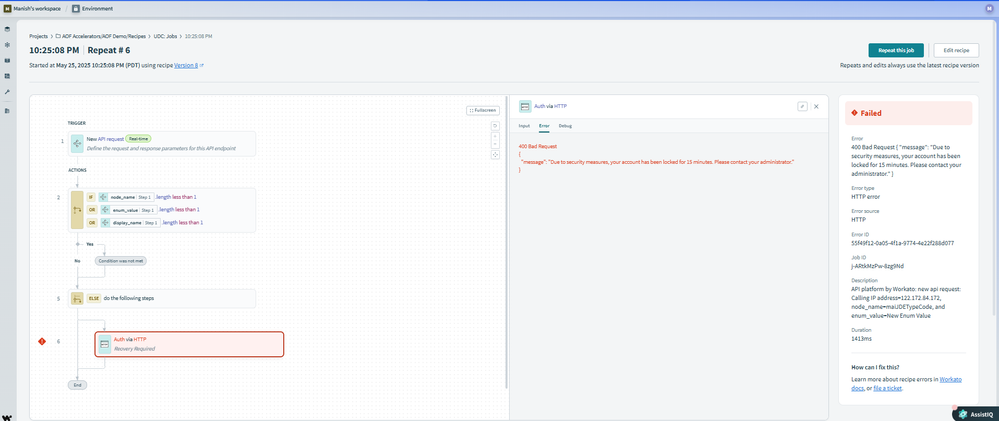999x421 pixels.
Task: Switch to the Debug tab
Action: (565, 126)
